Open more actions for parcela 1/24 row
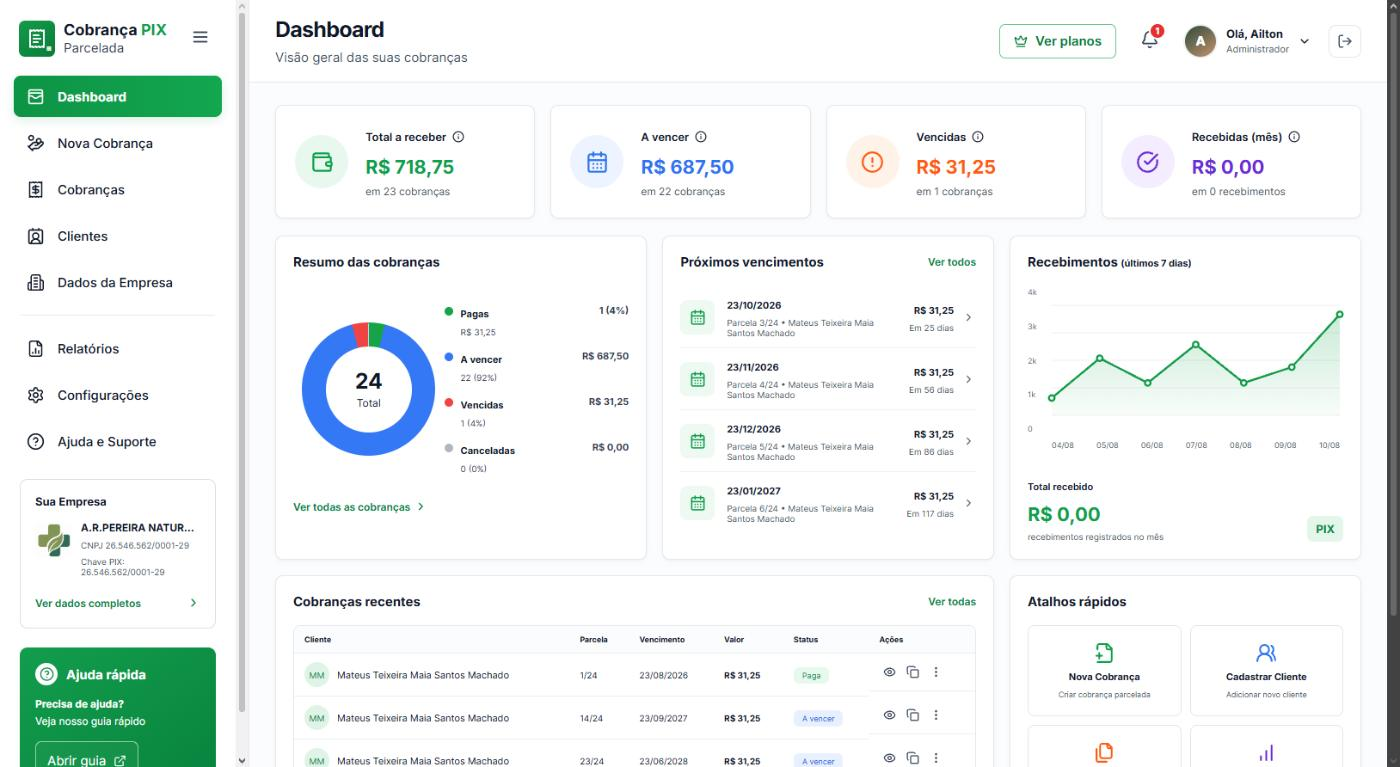Viewport: 1400px width, 767px height. (935, 672)
